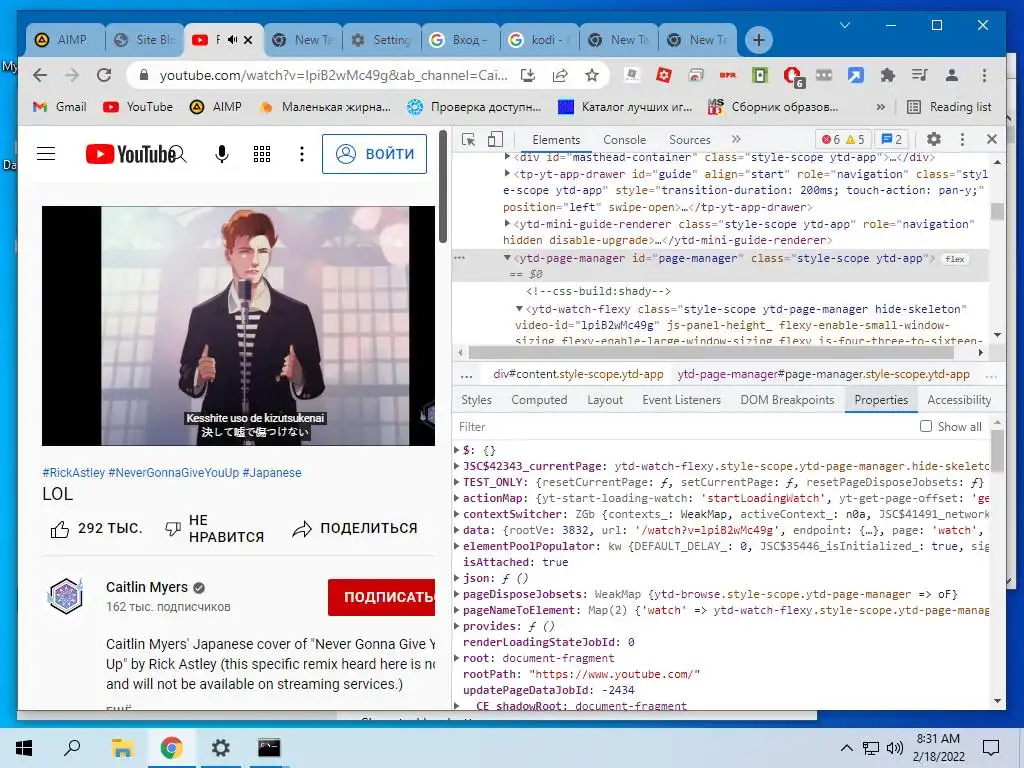Open YouTube settings three-dot menu
The width and height of the screenshot is (1024, 768).
[x=302, y=154]
